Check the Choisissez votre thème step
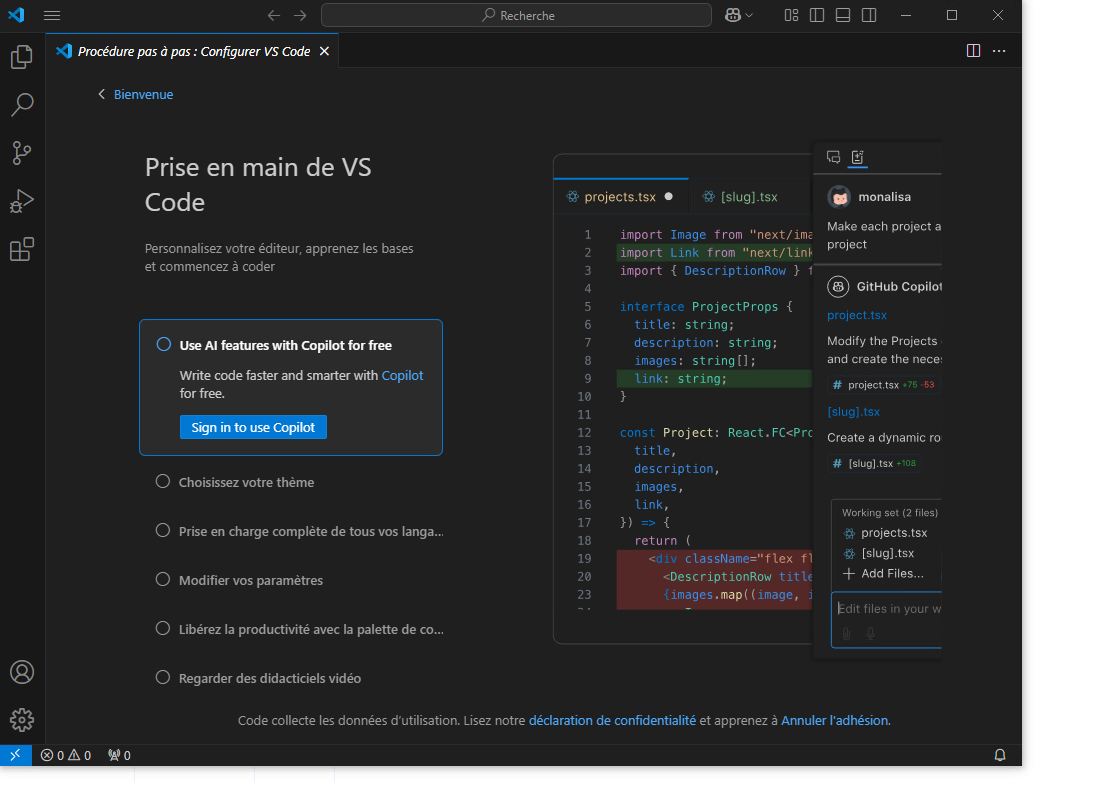This screenshot has height=787, width=1116. 163,482
